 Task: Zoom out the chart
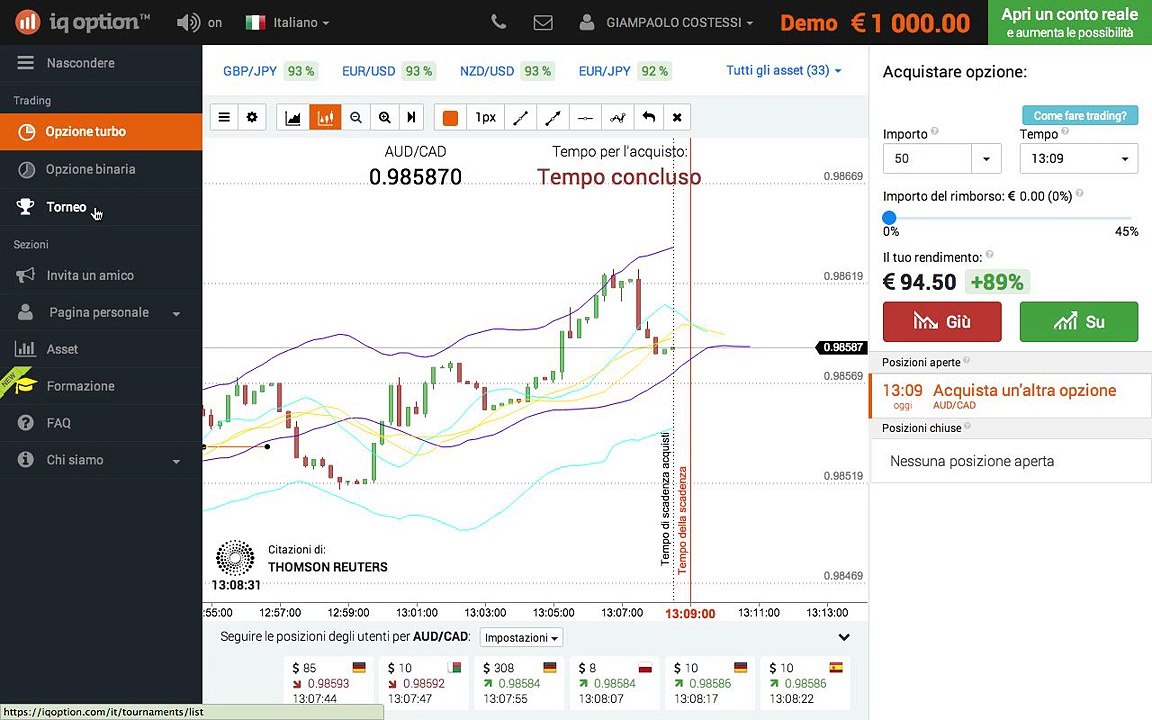[356, 118]
